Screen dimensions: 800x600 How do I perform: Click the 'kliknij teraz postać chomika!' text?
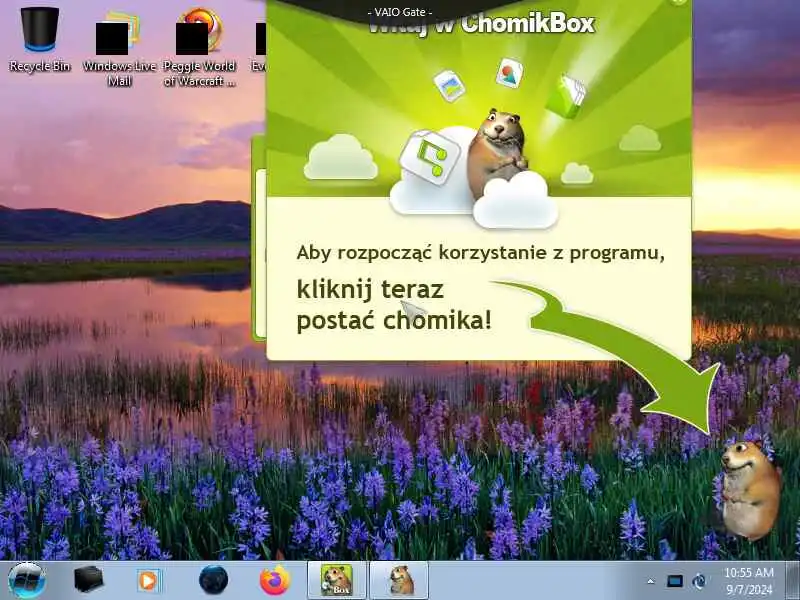tap(394, 305)
